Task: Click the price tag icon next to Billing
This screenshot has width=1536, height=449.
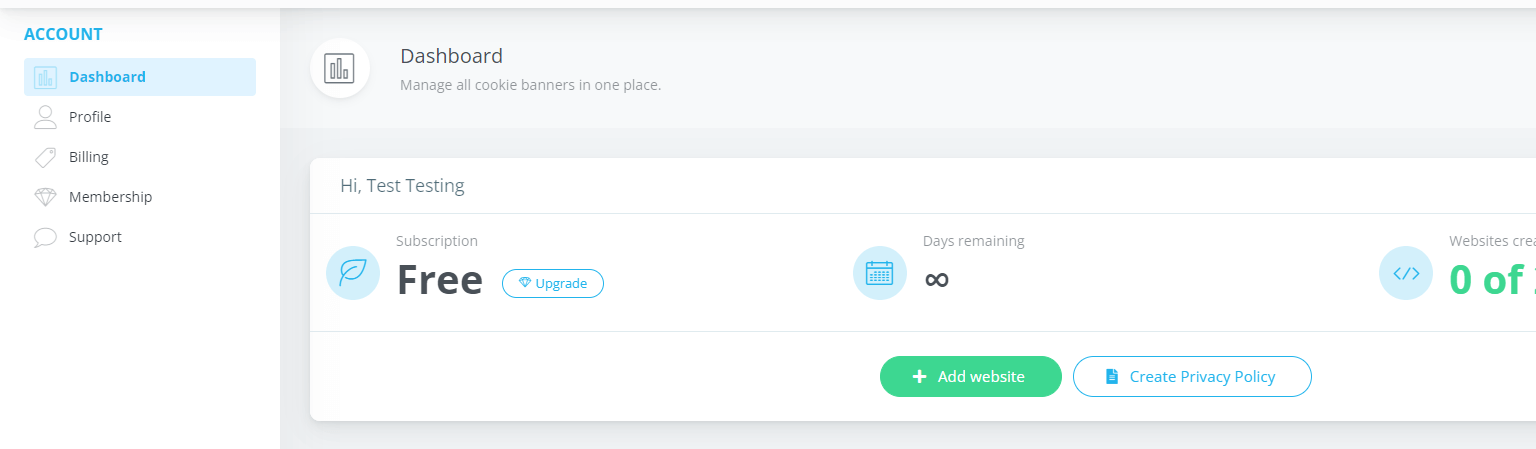Action: 45,157
